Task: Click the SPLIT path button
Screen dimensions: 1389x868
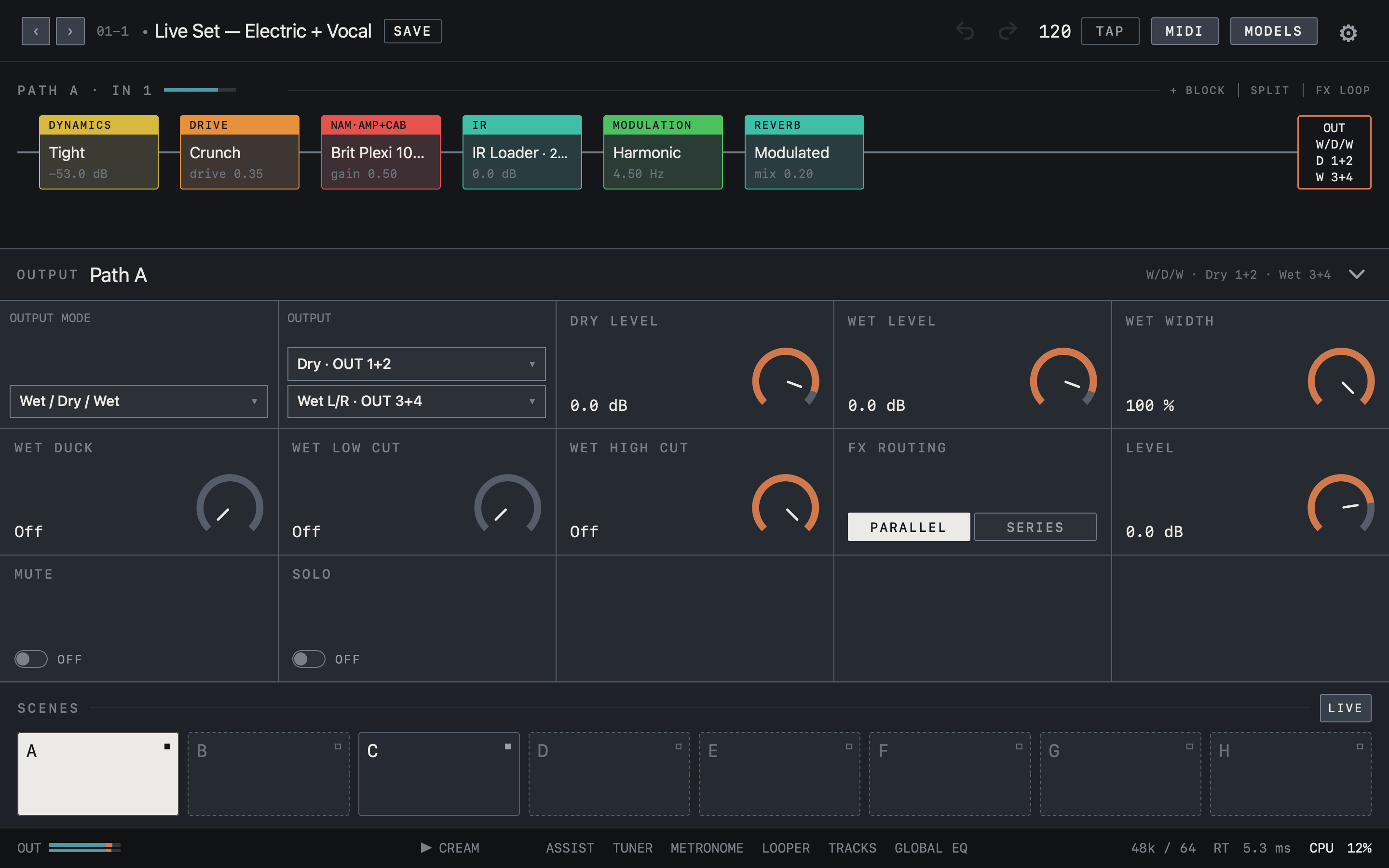Action: click(1269, 90)
